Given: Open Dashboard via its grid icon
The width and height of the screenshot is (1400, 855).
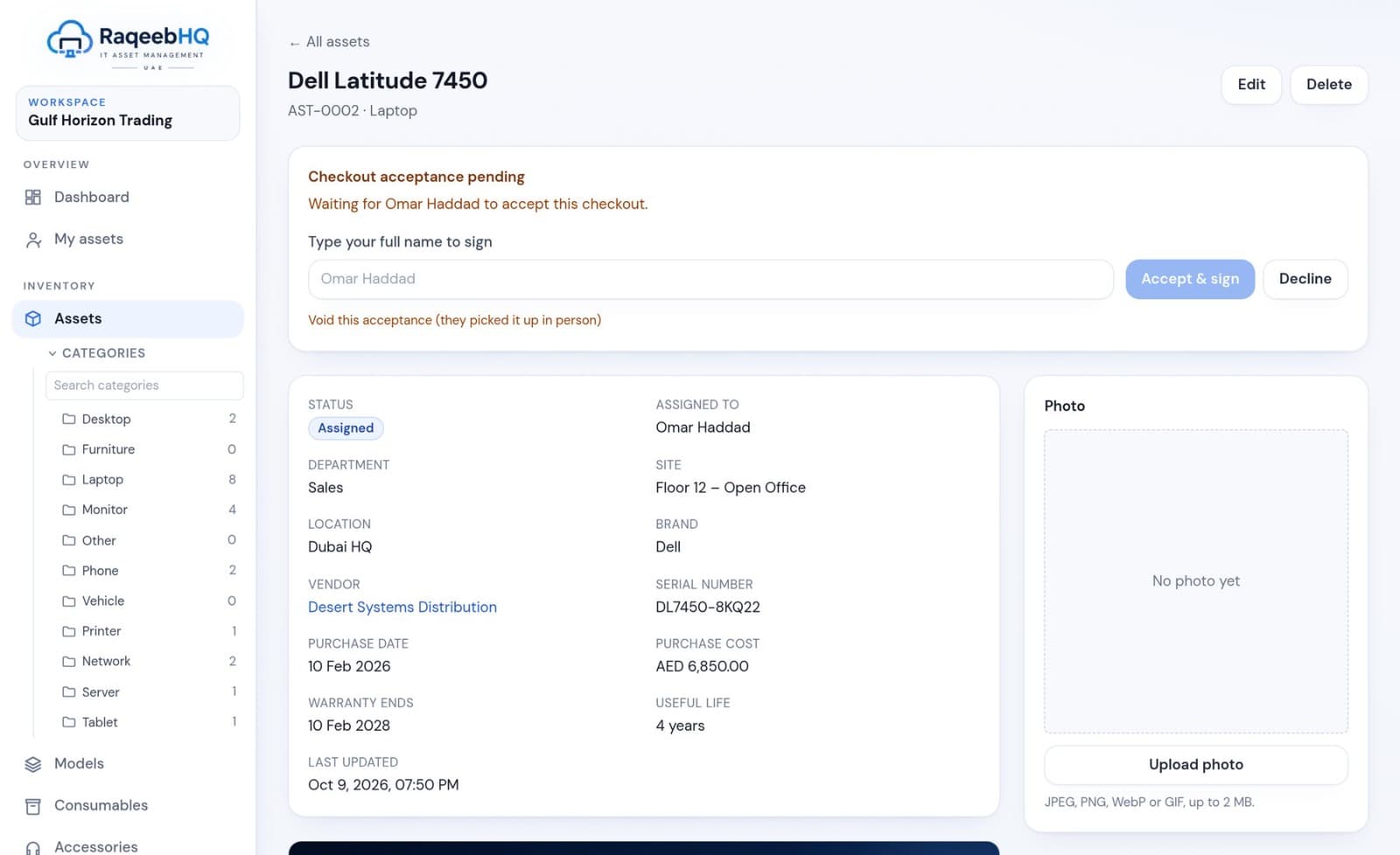Looking at the screenshot, I should [33, 197].
